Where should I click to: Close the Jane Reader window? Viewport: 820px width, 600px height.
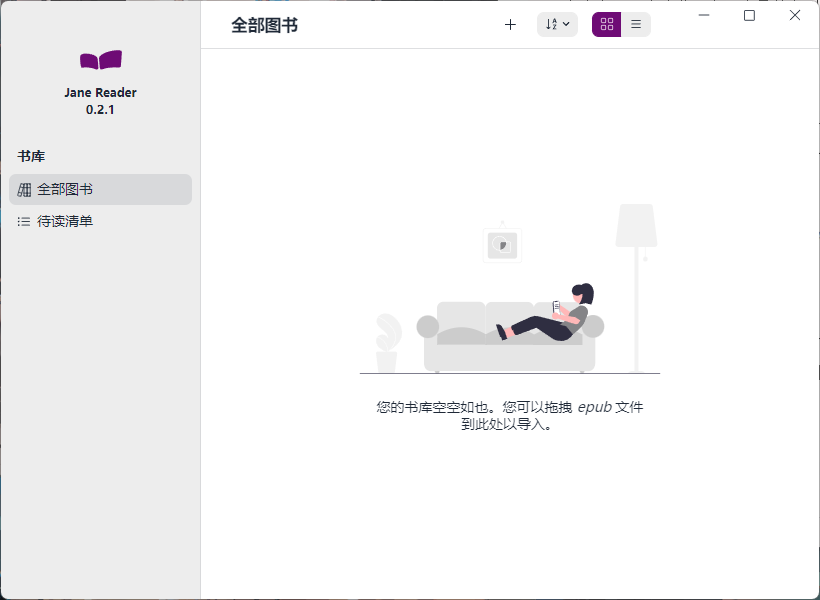click(x=795, y=15)
